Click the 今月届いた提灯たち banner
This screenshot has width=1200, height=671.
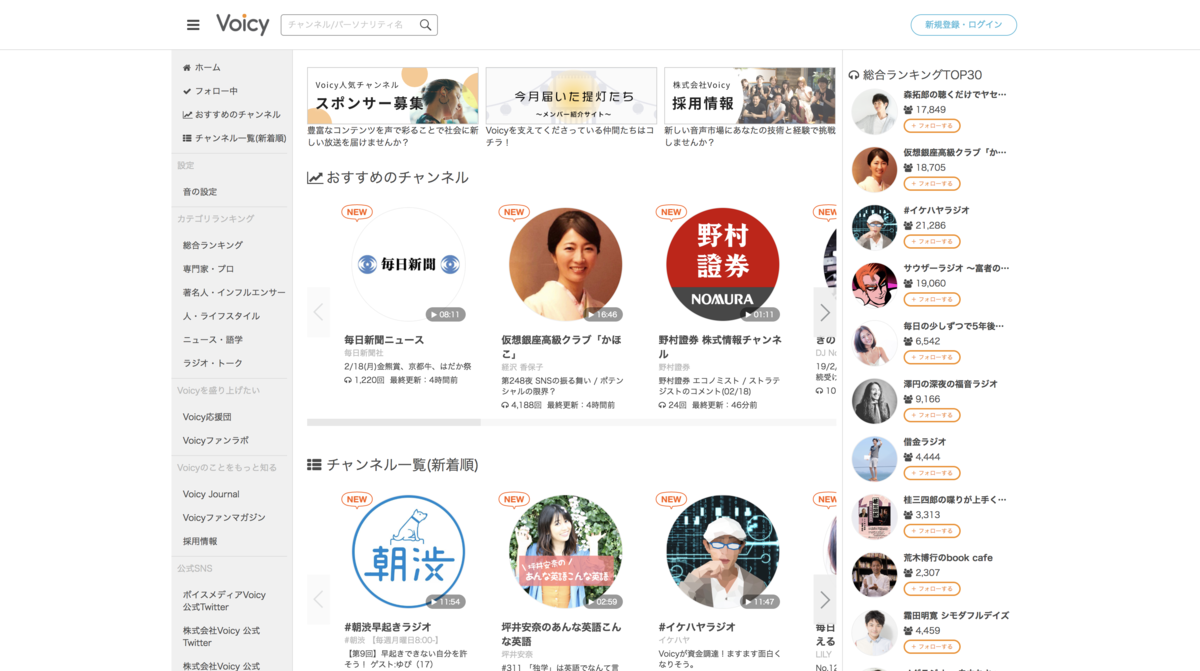coord(571,95)
